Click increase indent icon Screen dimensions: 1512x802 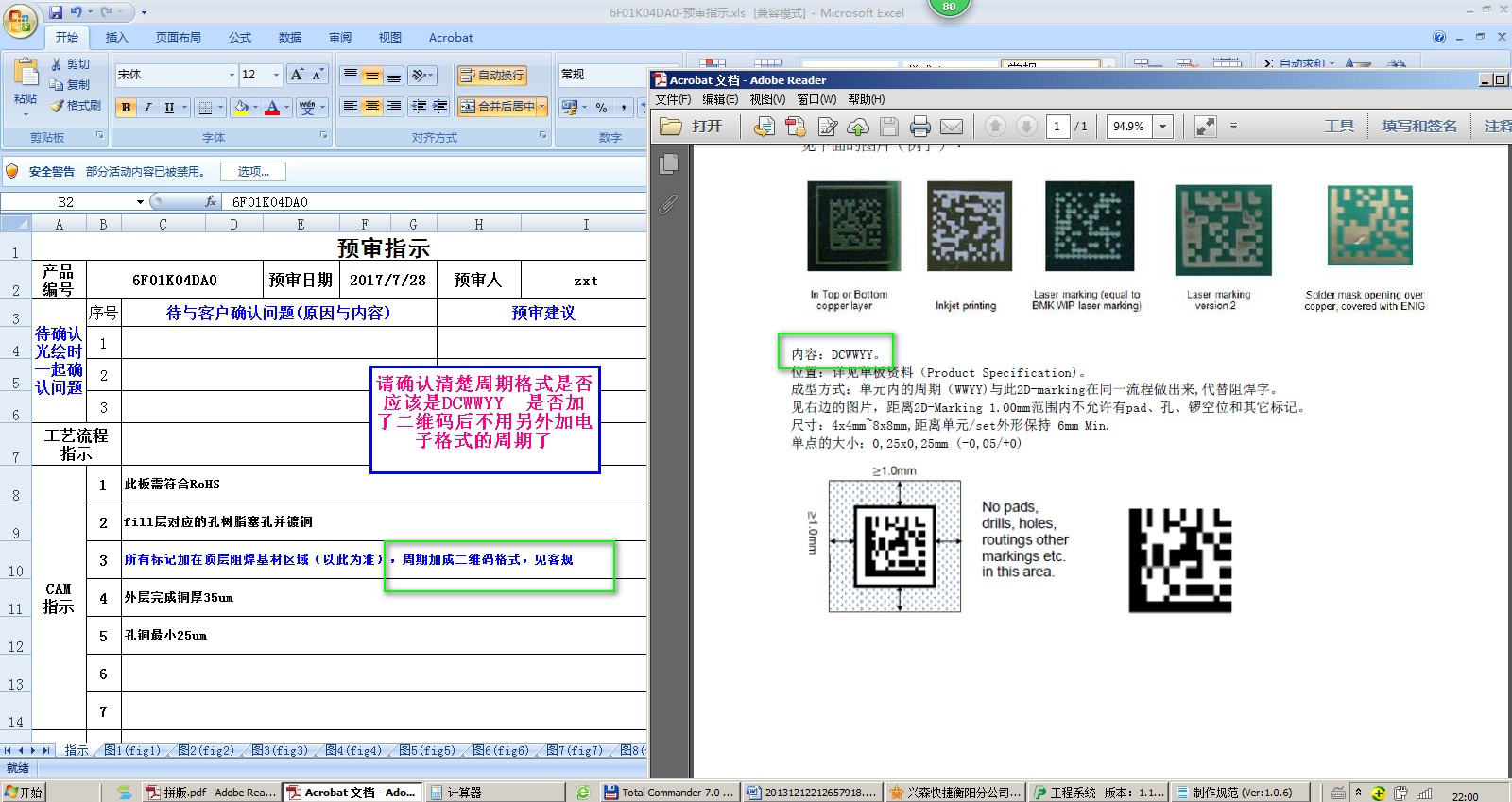pos(440,107)
